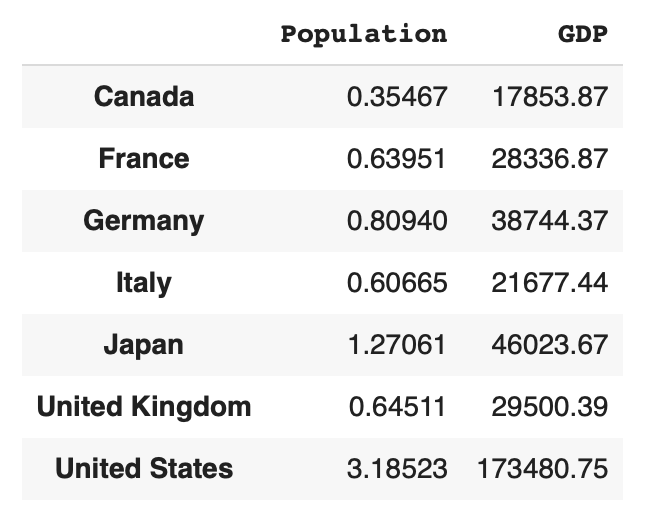Click the Population column header
The height and width of the screenshot is (516, 646).
tap(363, 34)
